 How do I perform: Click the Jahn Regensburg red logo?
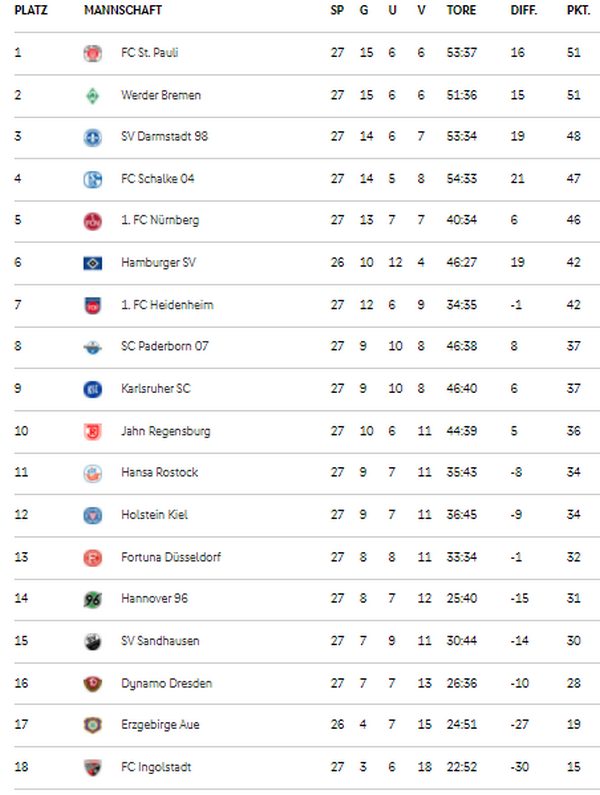92,431
